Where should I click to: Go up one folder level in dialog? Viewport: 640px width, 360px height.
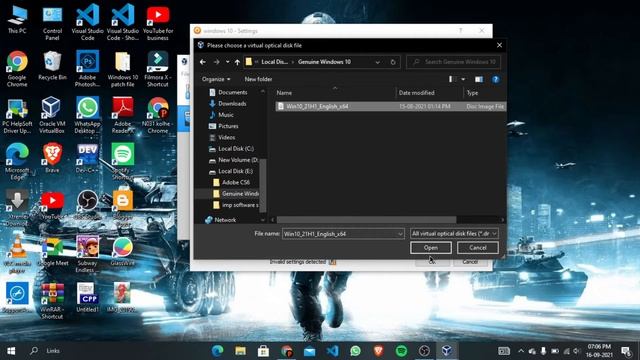pos(237,62)
